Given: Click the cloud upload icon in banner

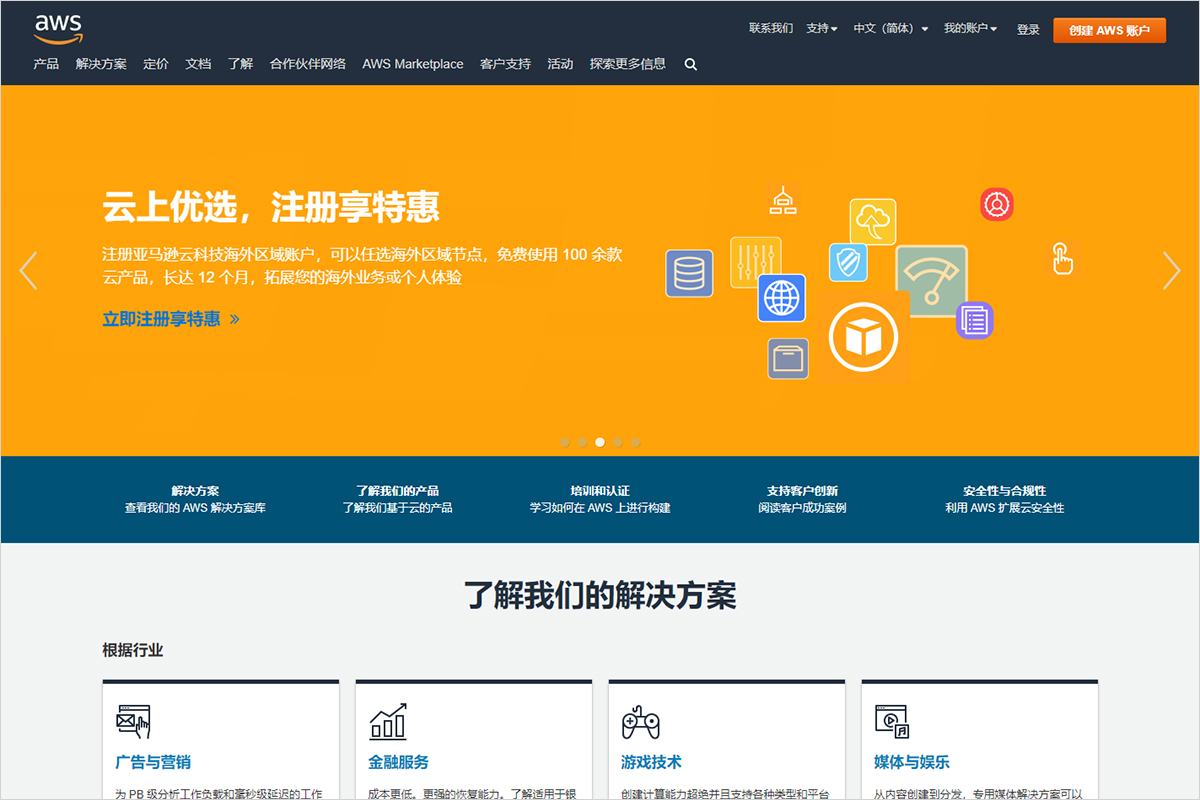Looking at the screenshot, I should tap(873, 222).
